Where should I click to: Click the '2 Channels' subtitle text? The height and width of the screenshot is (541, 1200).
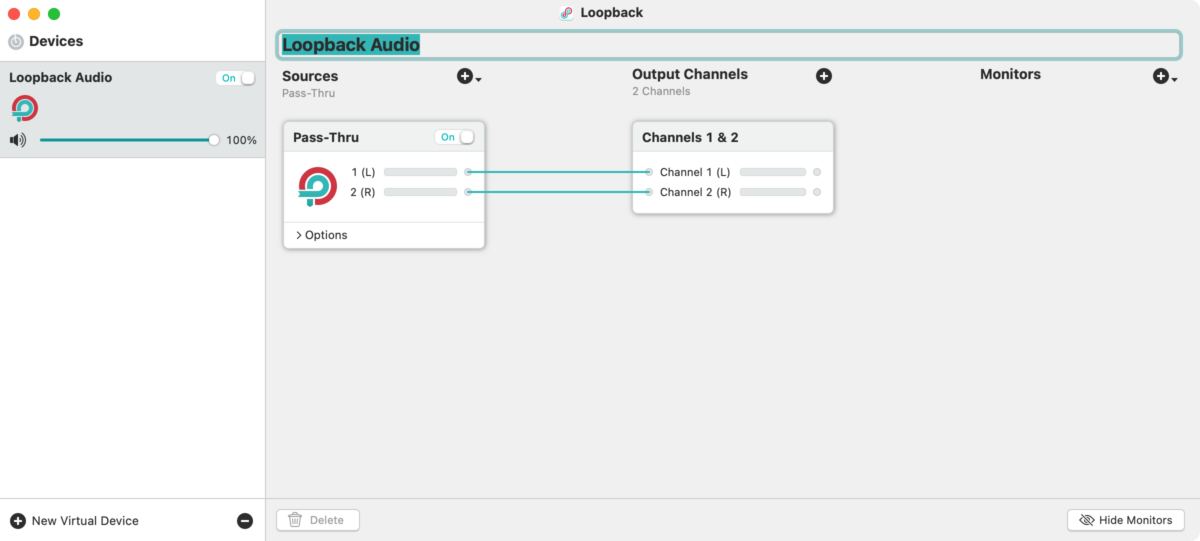click(661, 91)
